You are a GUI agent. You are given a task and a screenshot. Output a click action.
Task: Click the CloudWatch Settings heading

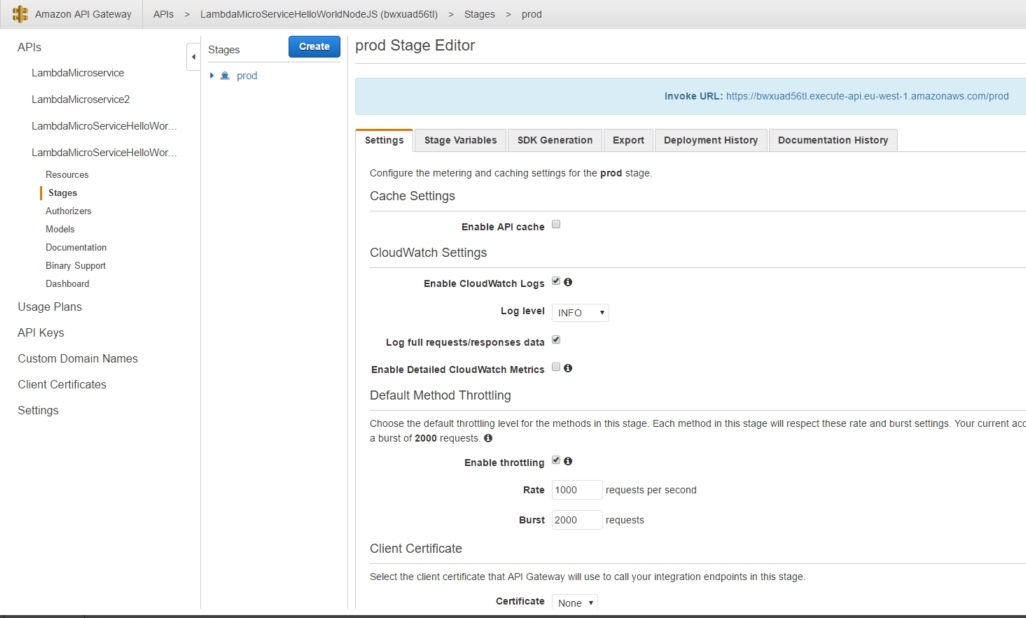pyautogui.click(x=428, y=253)
